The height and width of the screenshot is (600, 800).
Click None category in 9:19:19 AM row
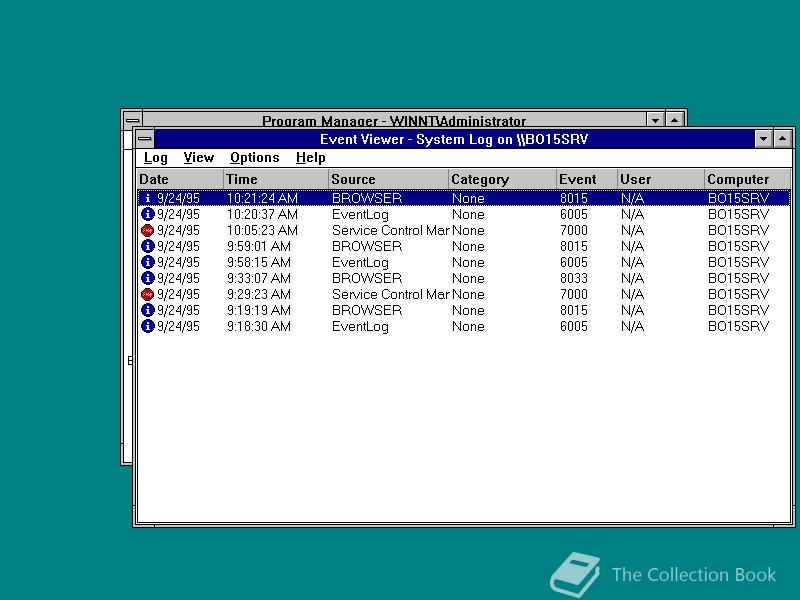[x=468, y=310]
